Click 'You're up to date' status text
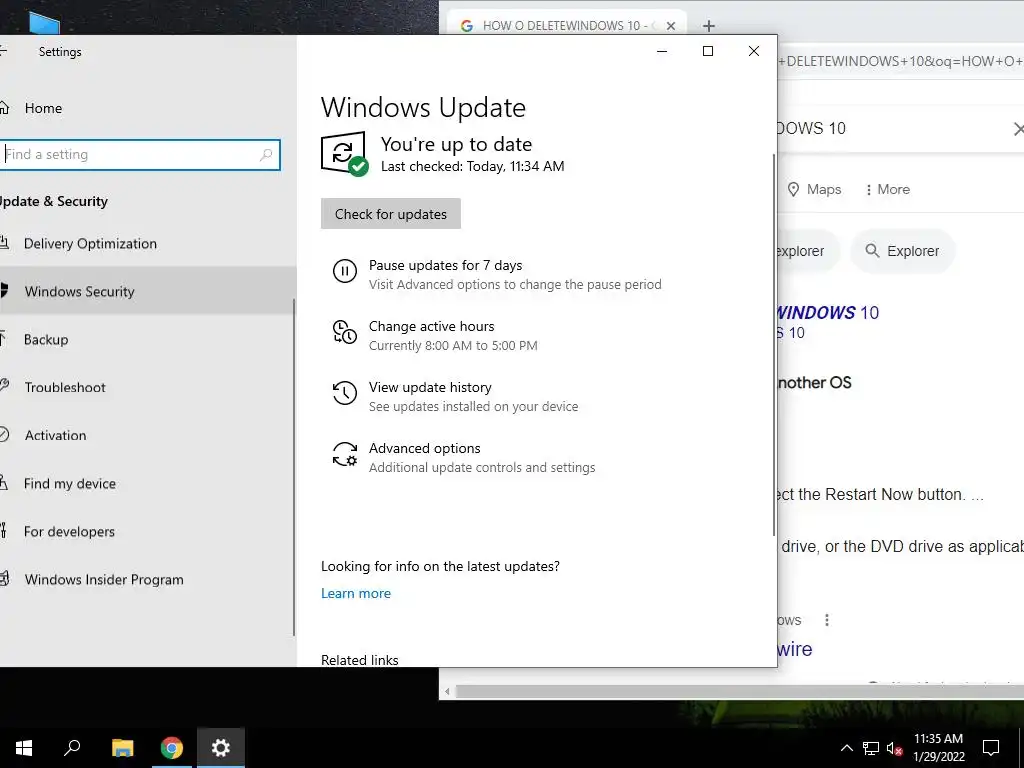The height and width of the screenshot is (768, 1024). click(x=456, y=144)
